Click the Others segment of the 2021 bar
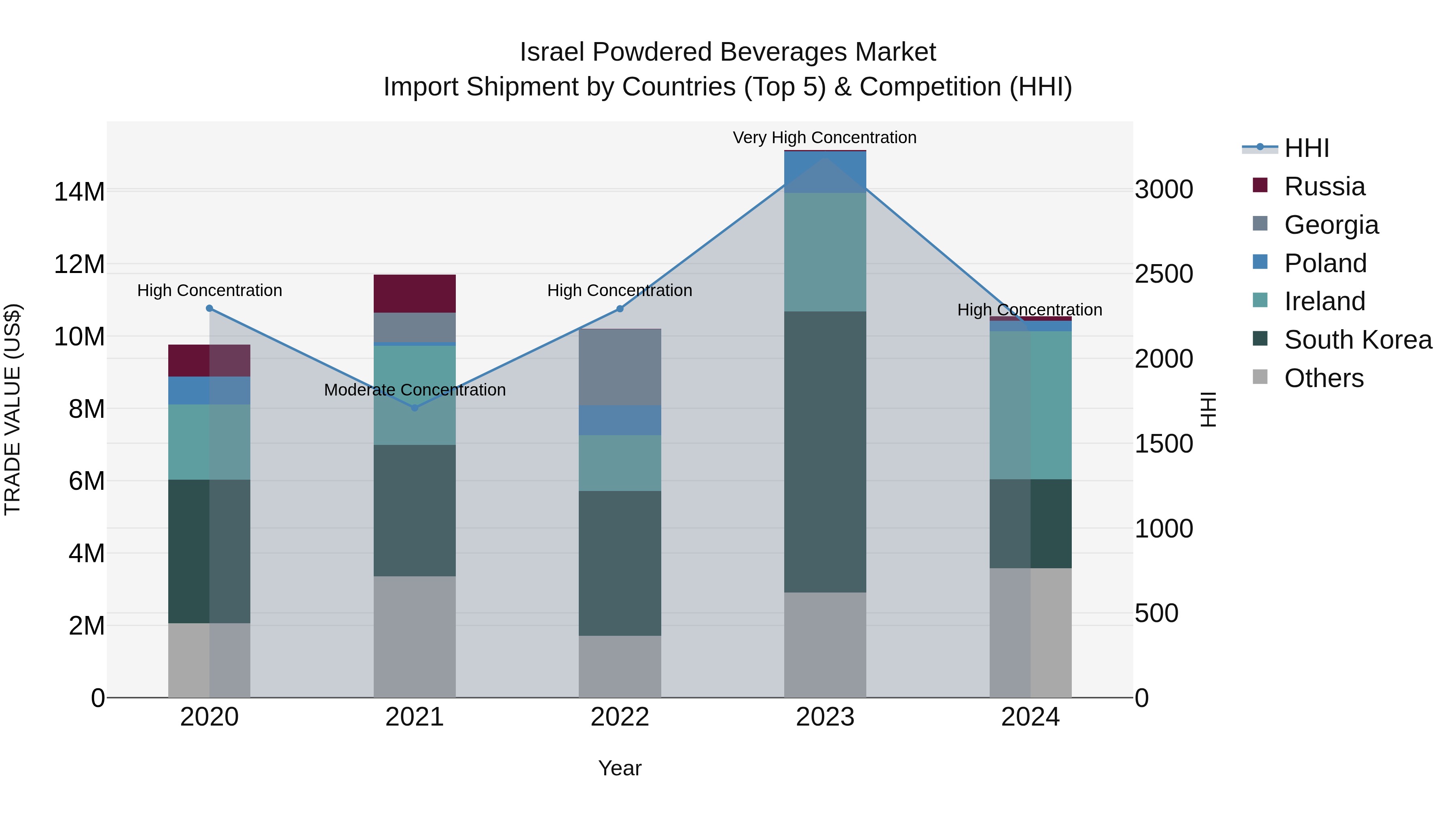The image size is (1456, 819). (414, 637)
